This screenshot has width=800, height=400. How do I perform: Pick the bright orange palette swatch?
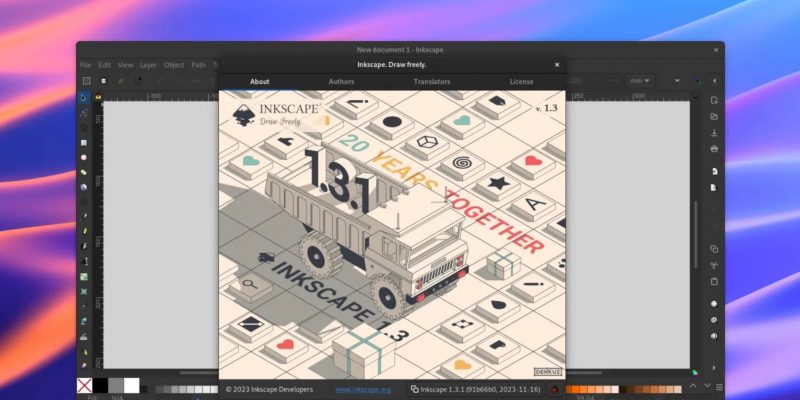point(576,389)
